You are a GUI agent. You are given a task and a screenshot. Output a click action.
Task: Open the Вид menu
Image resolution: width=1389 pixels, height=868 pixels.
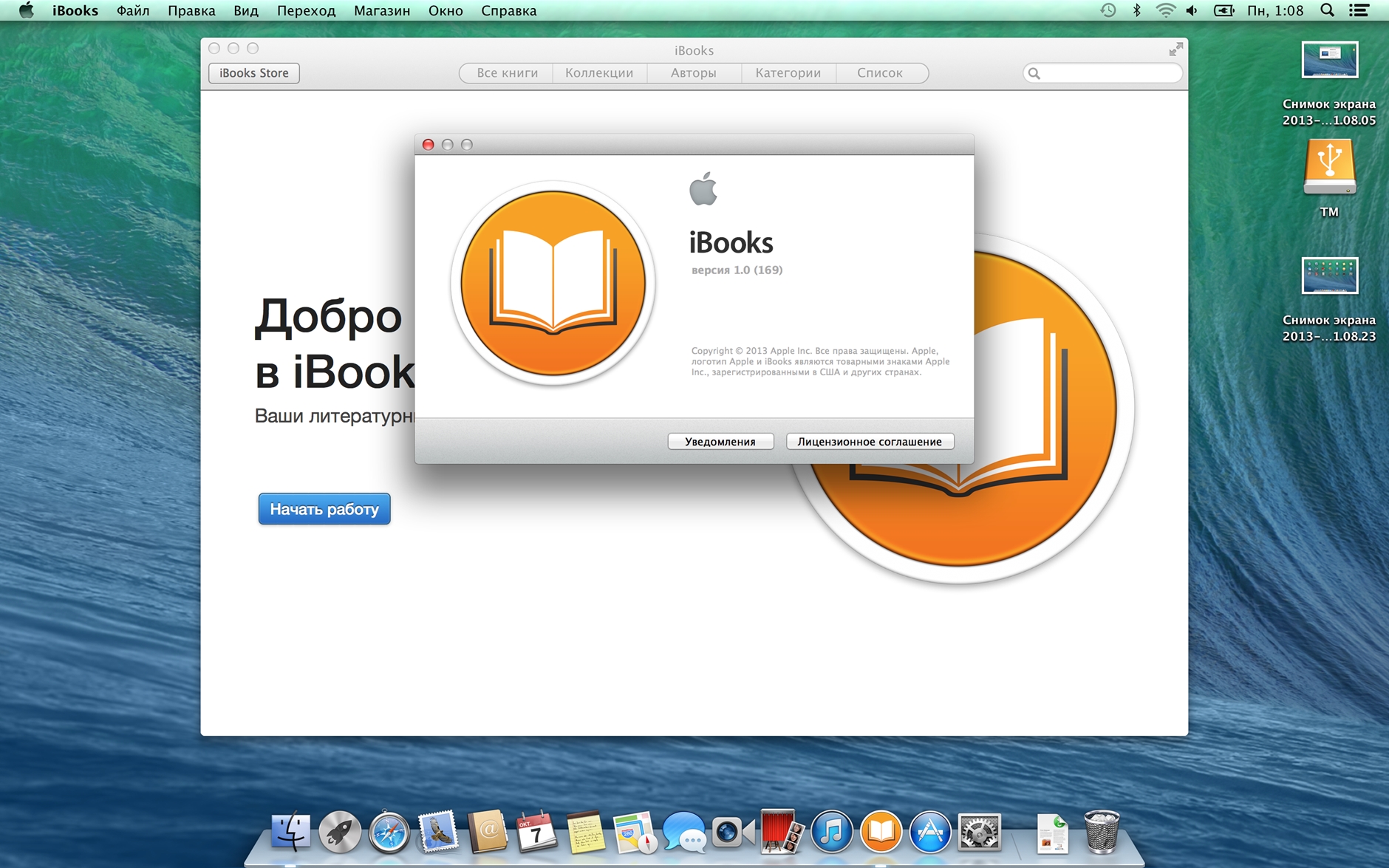[246, 10]
